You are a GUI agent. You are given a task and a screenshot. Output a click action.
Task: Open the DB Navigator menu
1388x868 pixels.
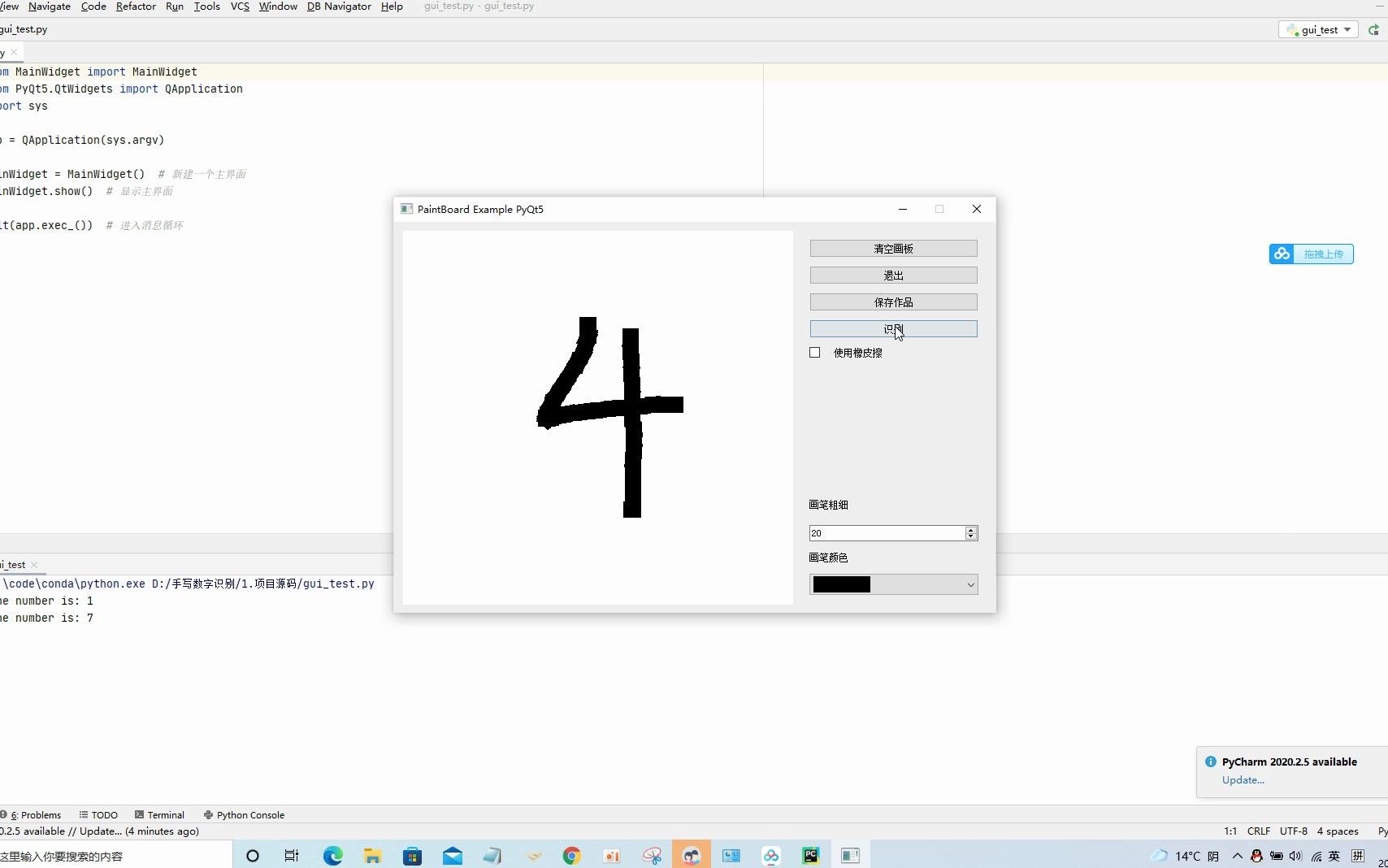coord(339,7)
